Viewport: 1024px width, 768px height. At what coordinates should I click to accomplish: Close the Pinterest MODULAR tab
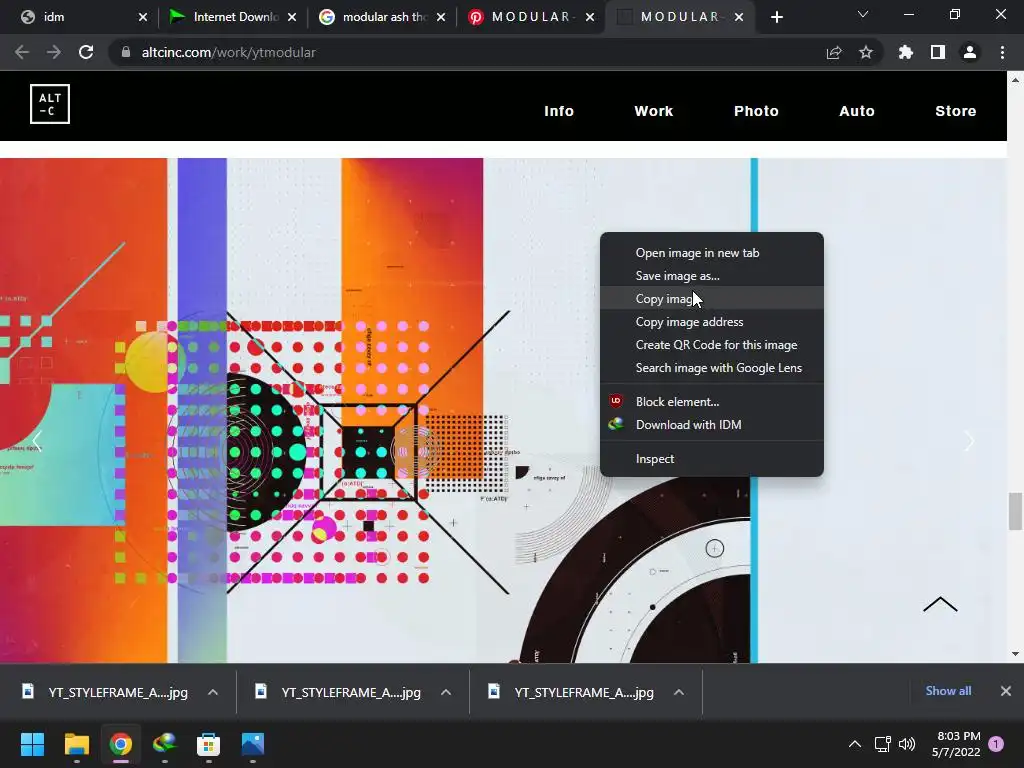(590, 17)
